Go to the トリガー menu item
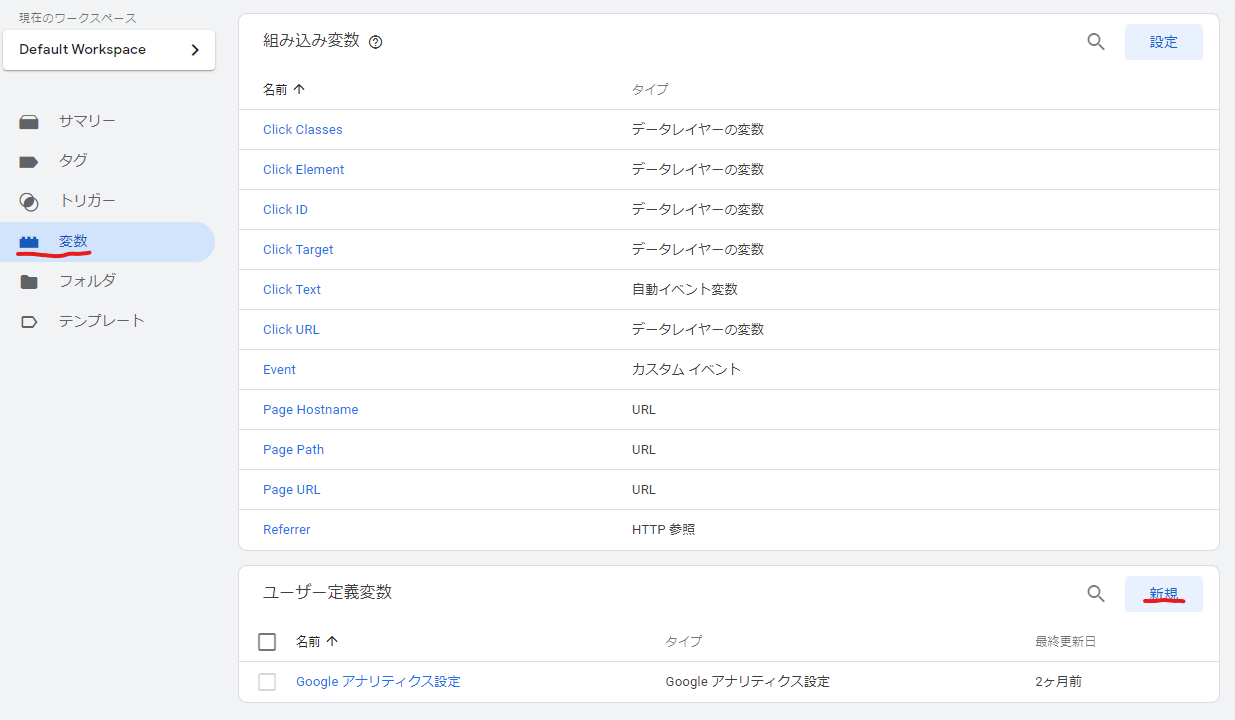Screen dimensions: 1235x720 pyautogui.click(x=87, y=201)
